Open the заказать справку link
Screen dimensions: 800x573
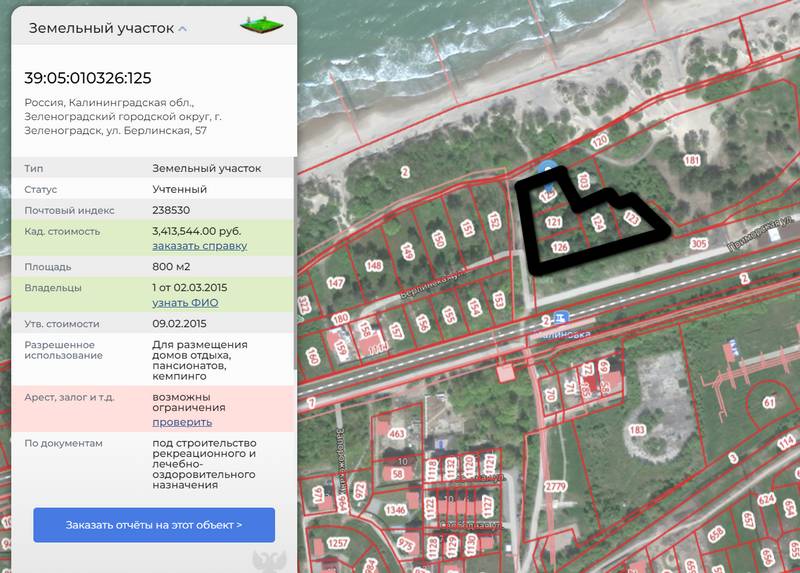click(x=199, y=246)
